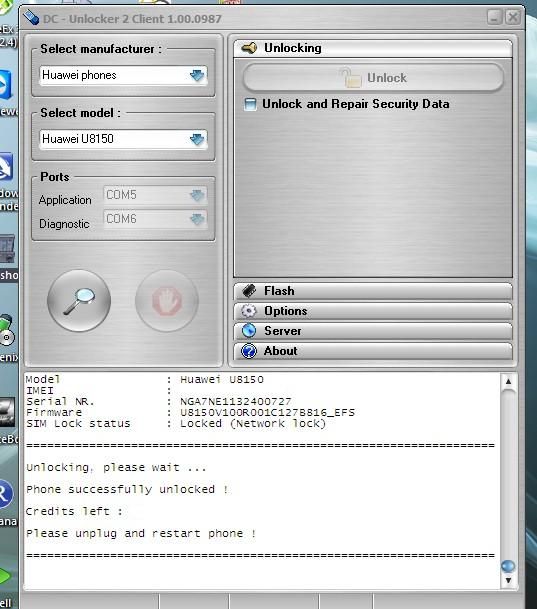
Task: Expand the Options section
Action: (373, 311)
